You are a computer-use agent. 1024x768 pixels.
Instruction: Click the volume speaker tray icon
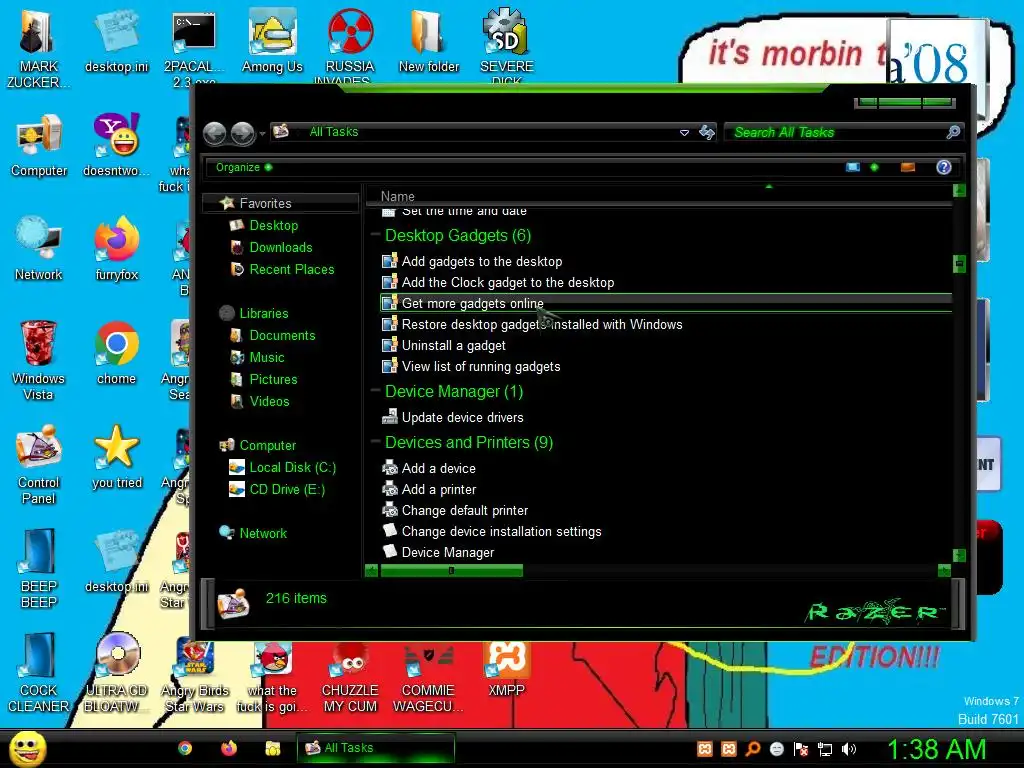(x=848, y=749)
